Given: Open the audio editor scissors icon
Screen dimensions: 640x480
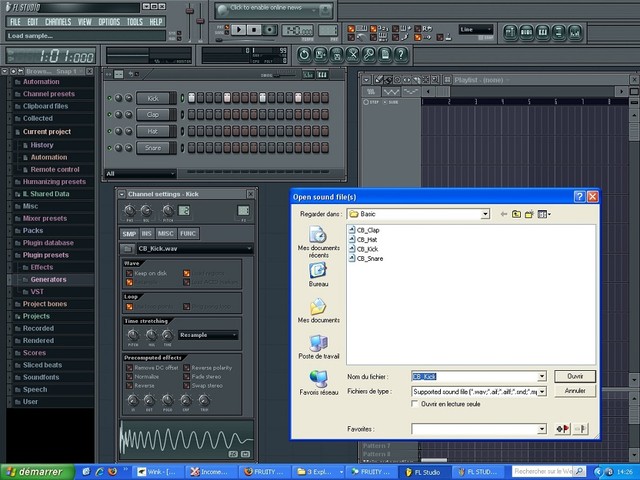Looking at the screenshot, I should [353, 54].
